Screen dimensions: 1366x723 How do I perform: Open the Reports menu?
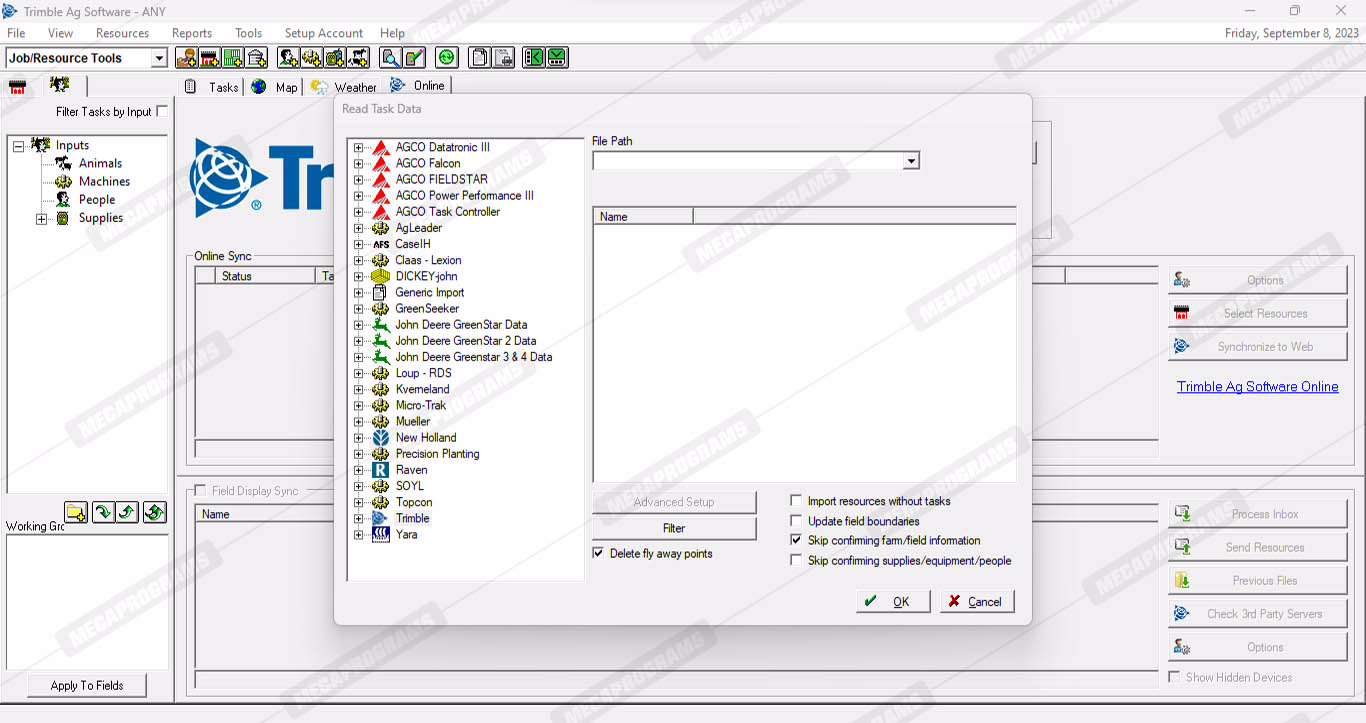192,33
